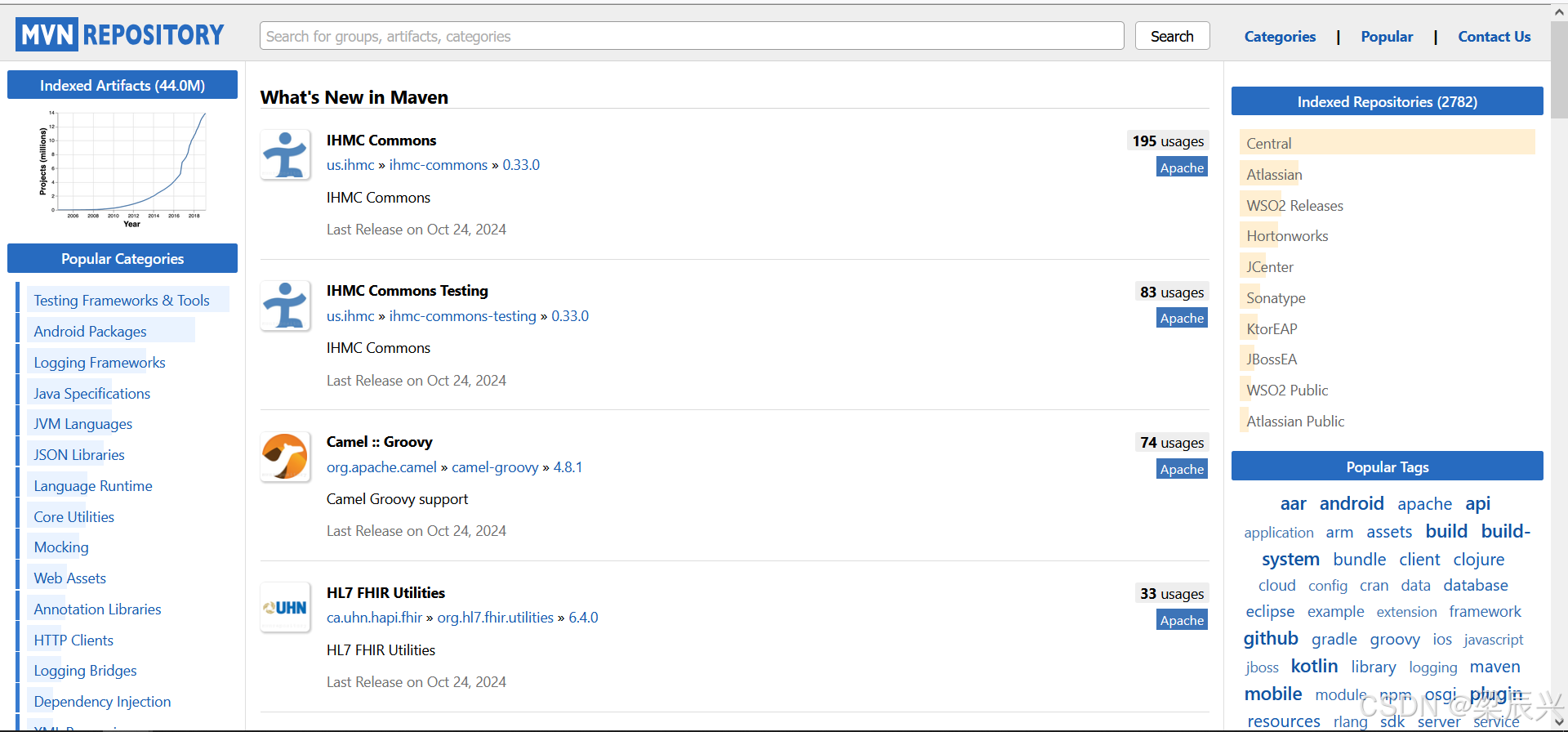Open IHMC Commons Testing title link
This screenshot has height=732, width=1568.
point(408,291)
